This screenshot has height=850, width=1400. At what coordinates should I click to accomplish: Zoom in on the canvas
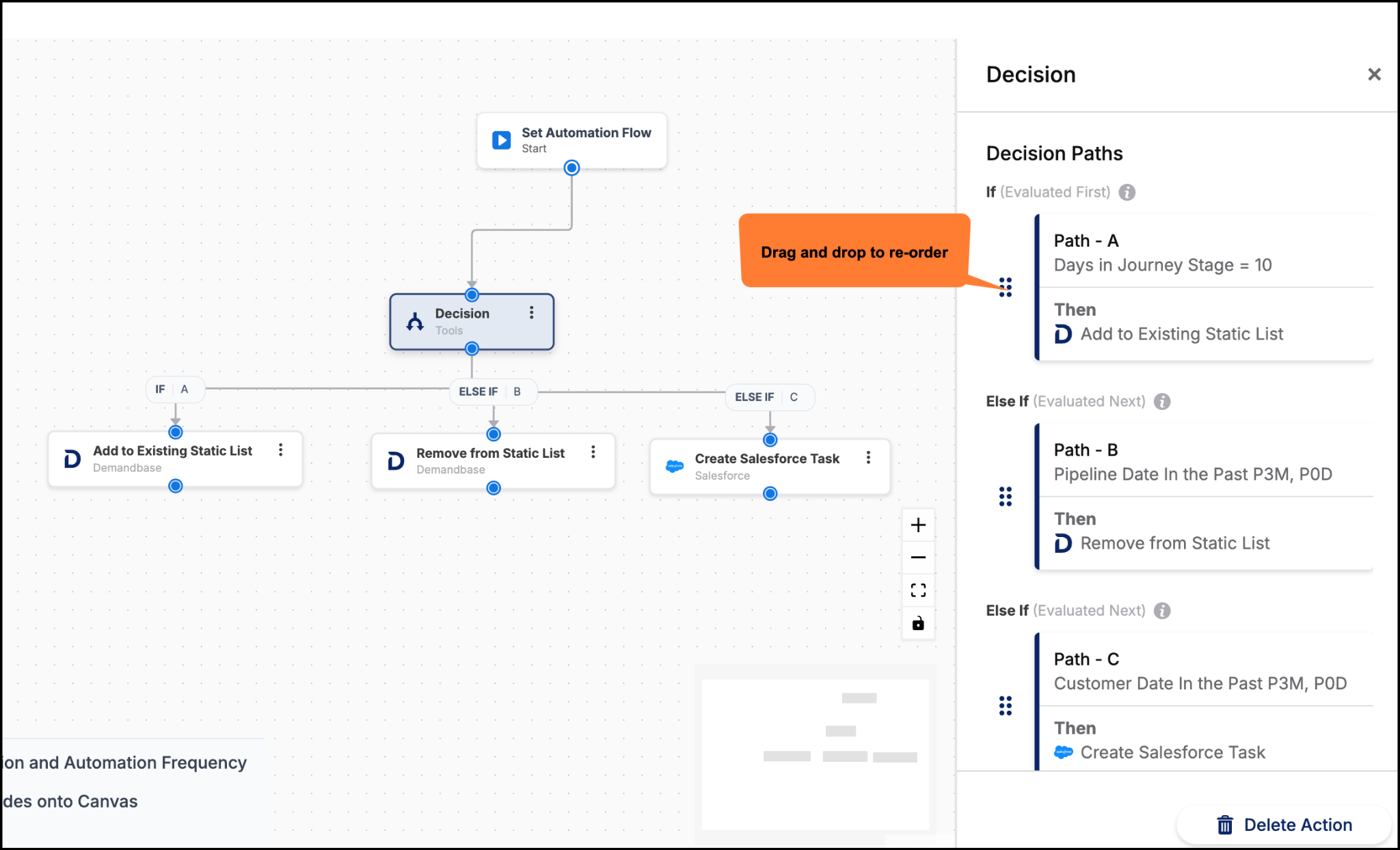pos(918,525)
